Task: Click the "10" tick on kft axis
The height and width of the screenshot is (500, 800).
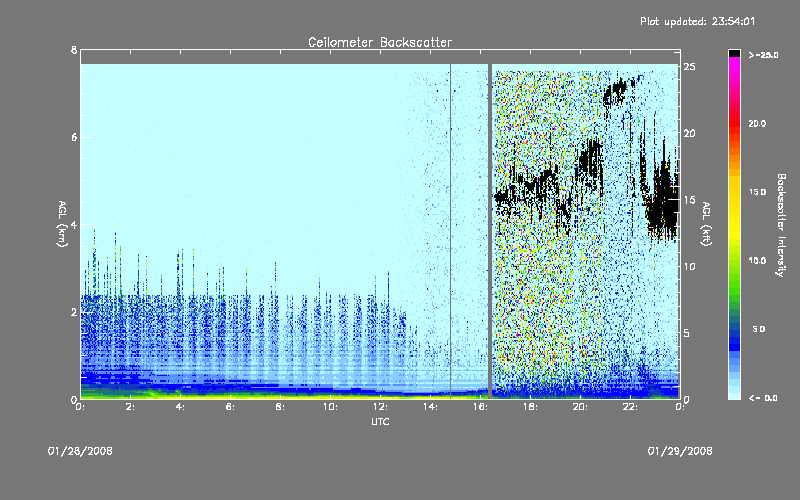Action: point(690,266)
